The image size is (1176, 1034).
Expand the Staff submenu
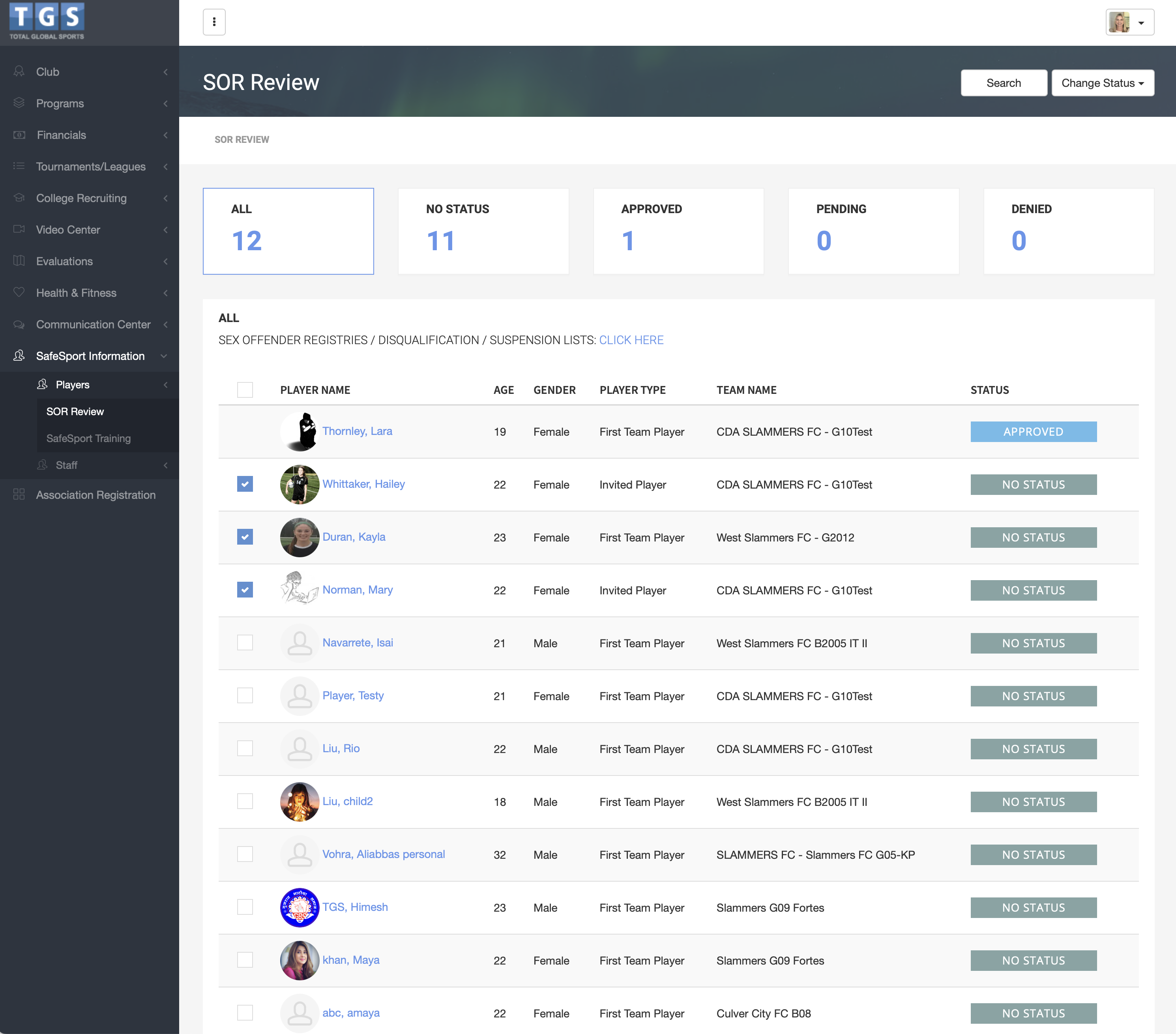tap(66, 465)
